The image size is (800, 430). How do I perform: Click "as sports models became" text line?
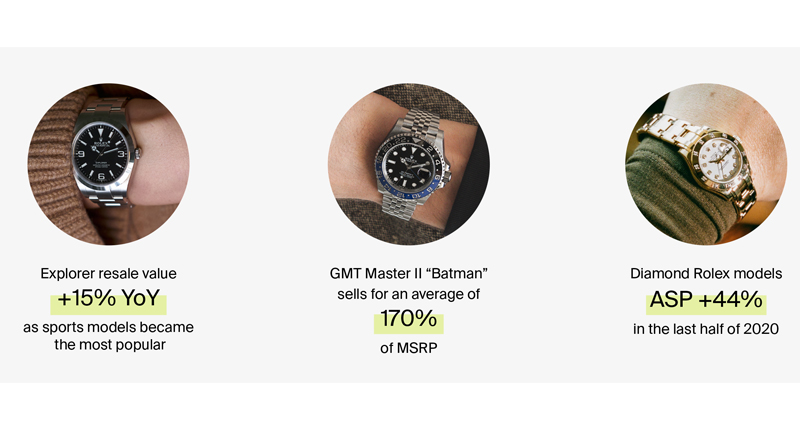coord(108,328)
